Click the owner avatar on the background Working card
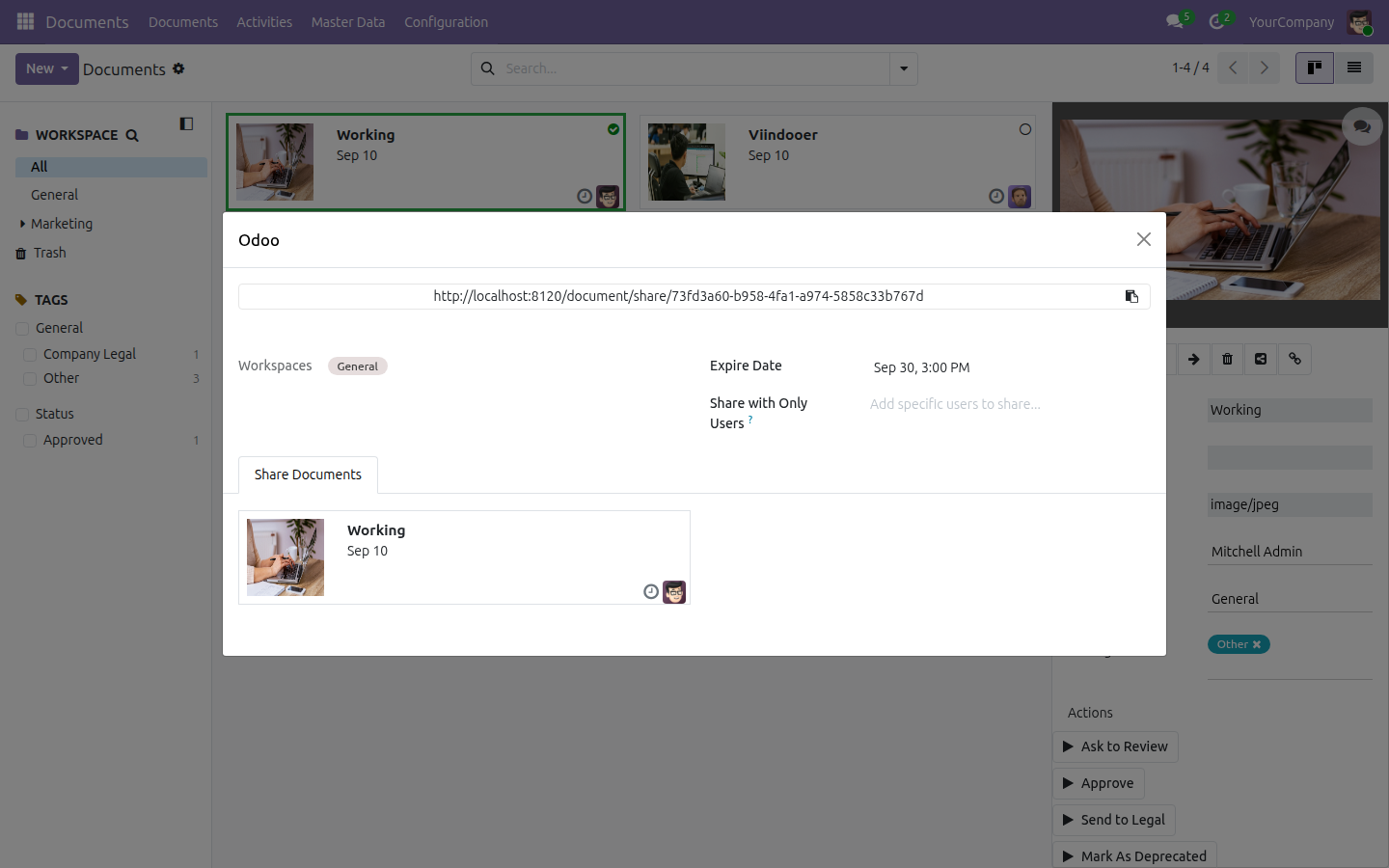This screenshot has height=868, width=1389. (x=608, y=197)
